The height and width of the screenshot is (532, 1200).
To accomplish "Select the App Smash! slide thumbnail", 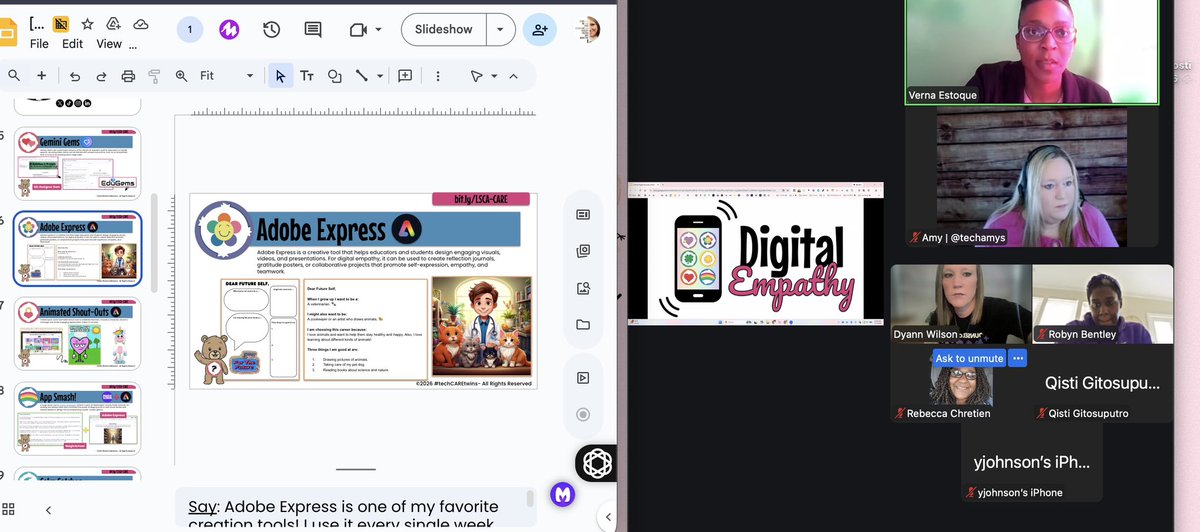I will click(x=77, y=418).
